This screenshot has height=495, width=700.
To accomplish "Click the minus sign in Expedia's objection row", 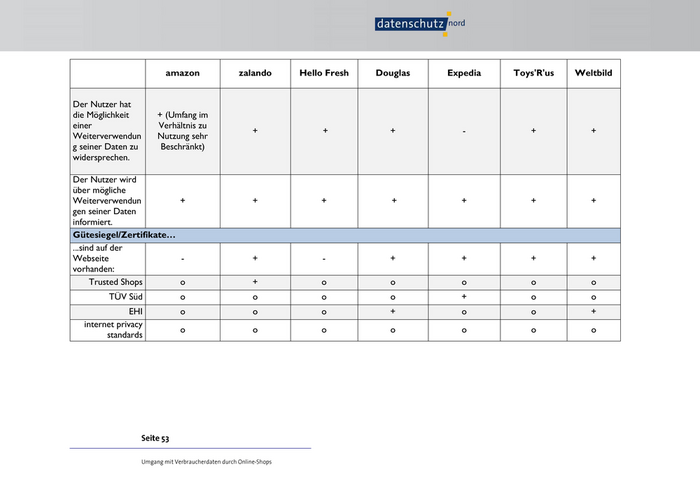I will [464, 131].
